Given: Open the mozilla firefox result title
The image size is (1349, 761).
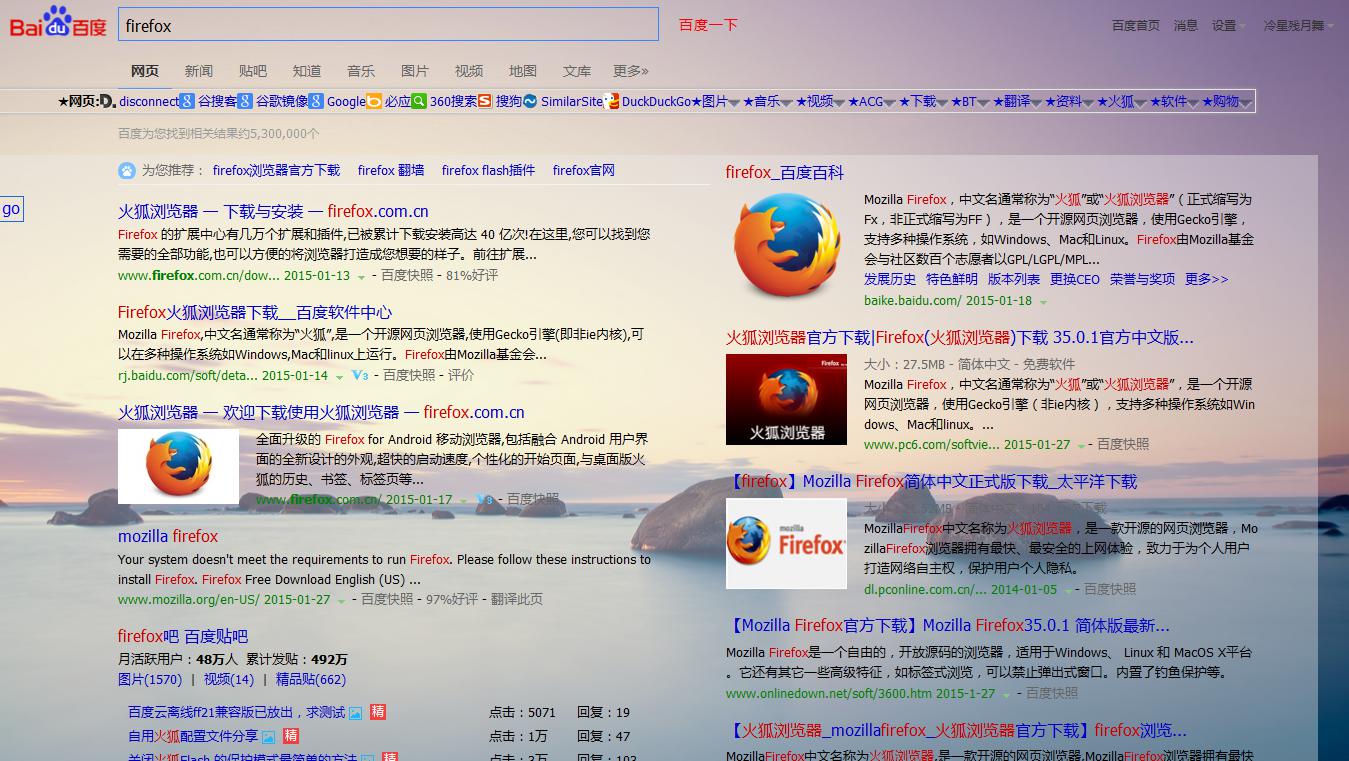Looking at the screenshot, I should 168,537.
